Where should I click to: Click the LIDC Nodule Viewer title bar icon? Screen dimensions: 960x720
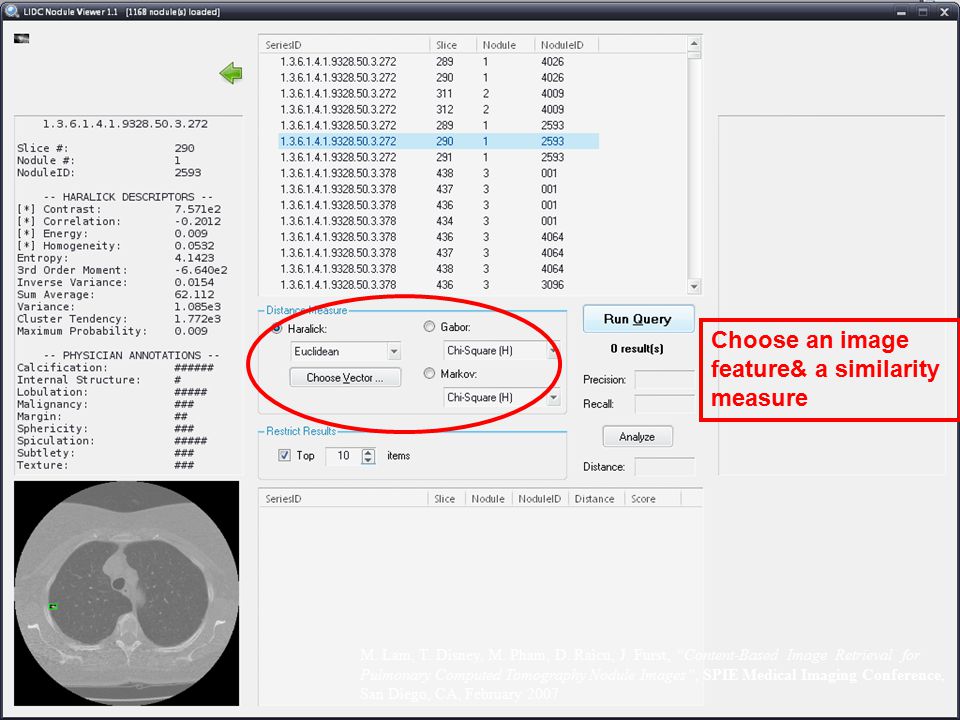tap(11, 10)
